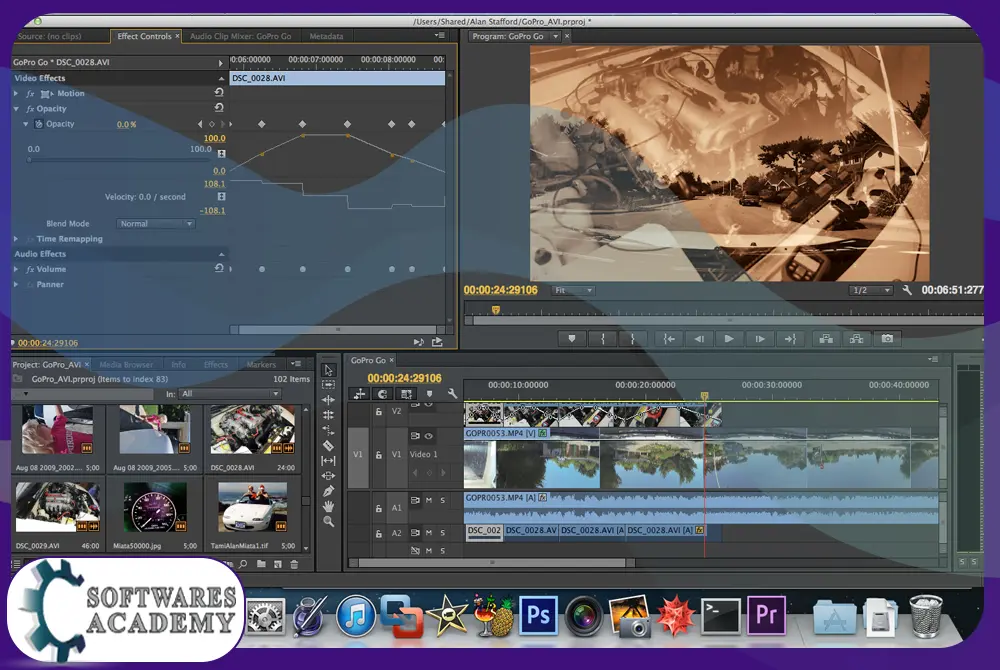This screenshot has height=670, width=1000.
Task: Collapse the Opacity effect group
Action: [16, 108]
